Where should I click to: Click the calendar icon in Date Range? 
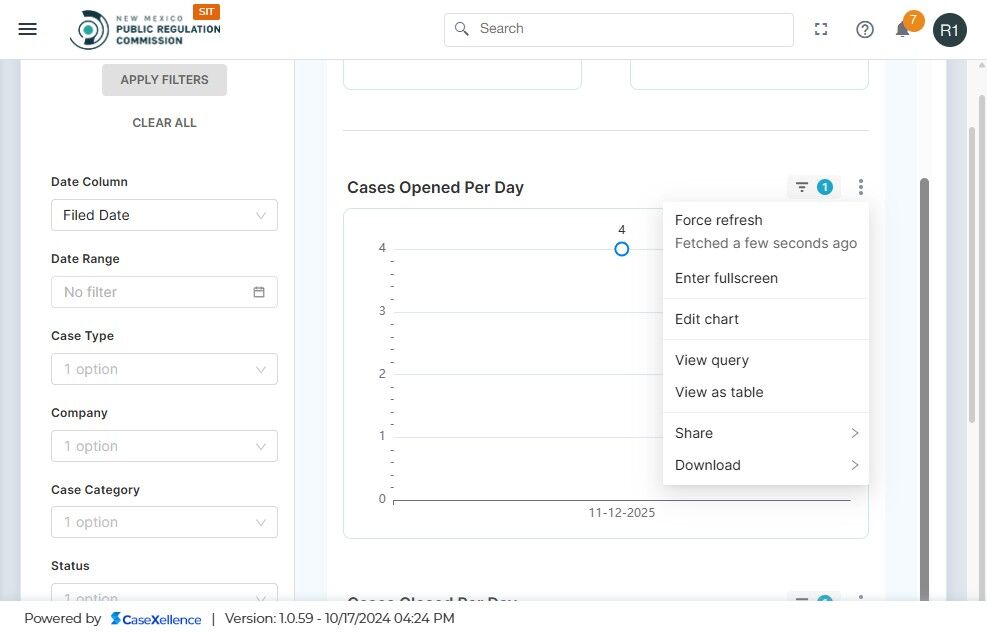pos(259,292)
